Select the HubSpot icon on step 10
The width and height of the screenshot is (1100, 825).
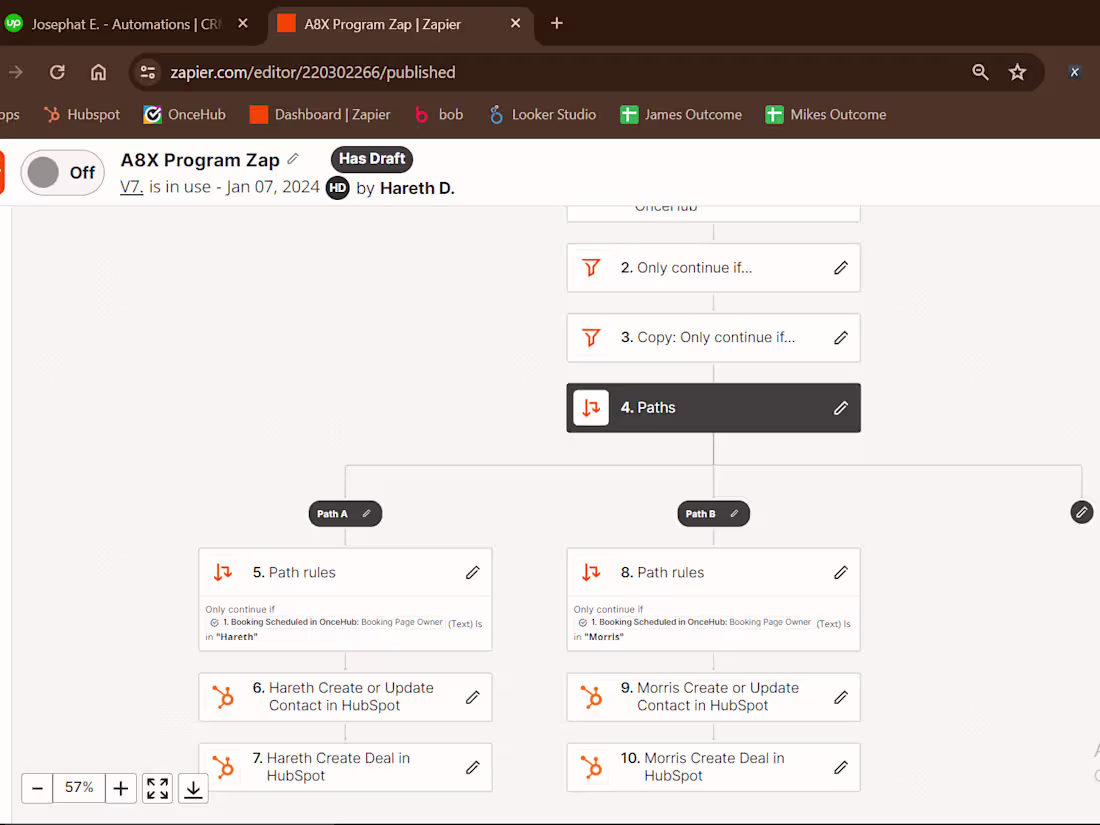tap(592, 767)
